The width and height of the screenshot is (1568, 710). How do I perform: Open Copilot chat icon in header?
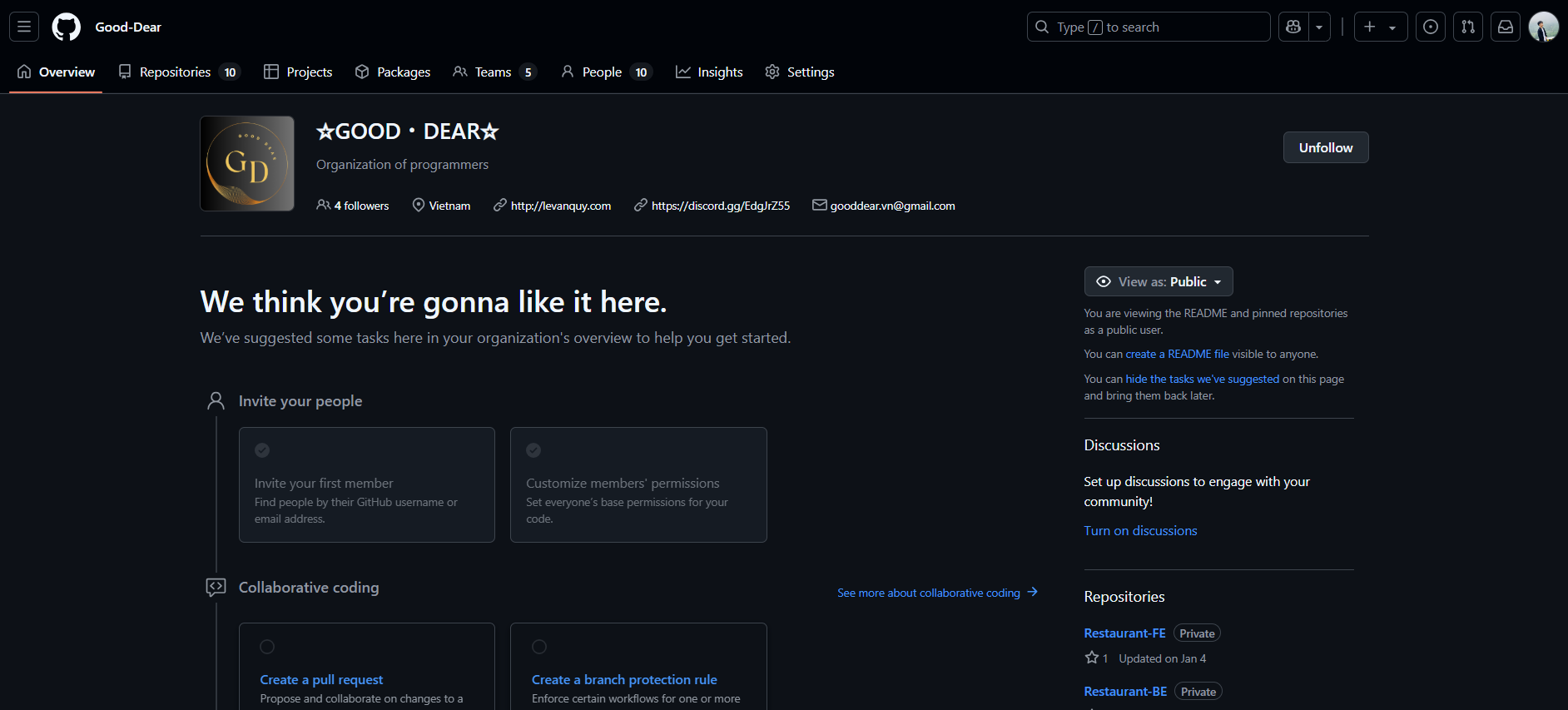pyautogui.click(x=1293, y=27)
